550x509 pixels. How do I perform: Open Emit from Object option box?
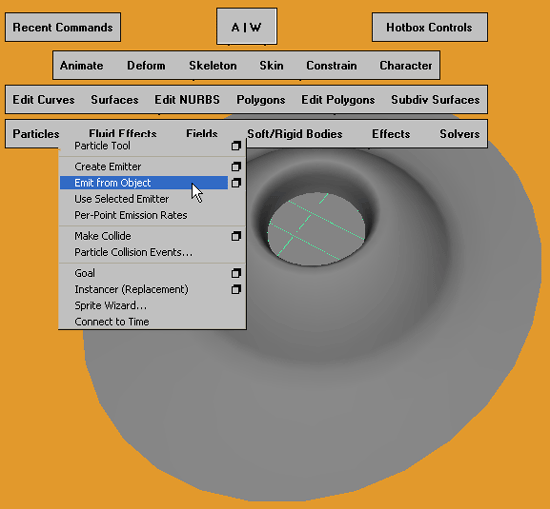236,183
